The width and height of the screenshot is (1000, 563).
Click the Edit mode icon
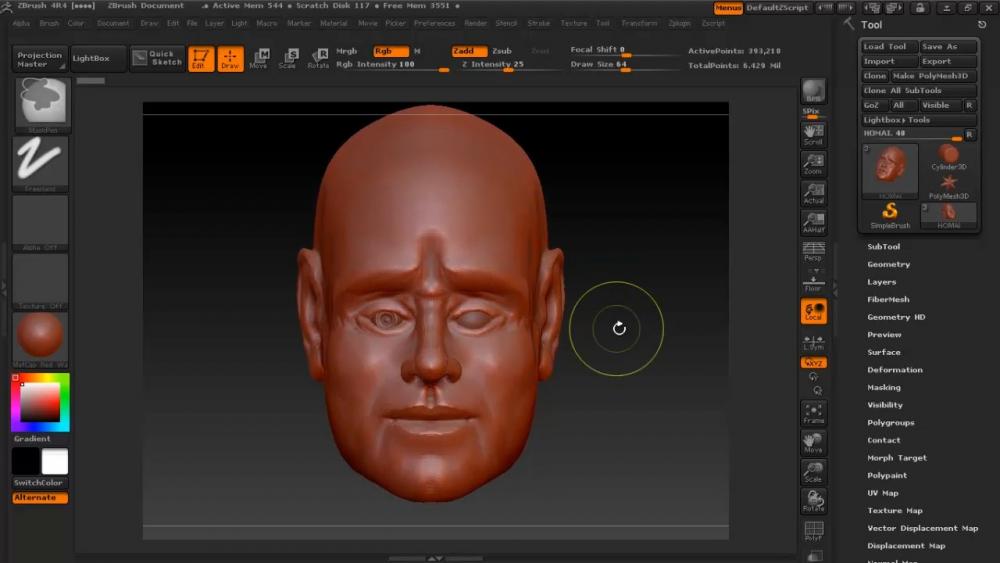click(x=201, y=59)
